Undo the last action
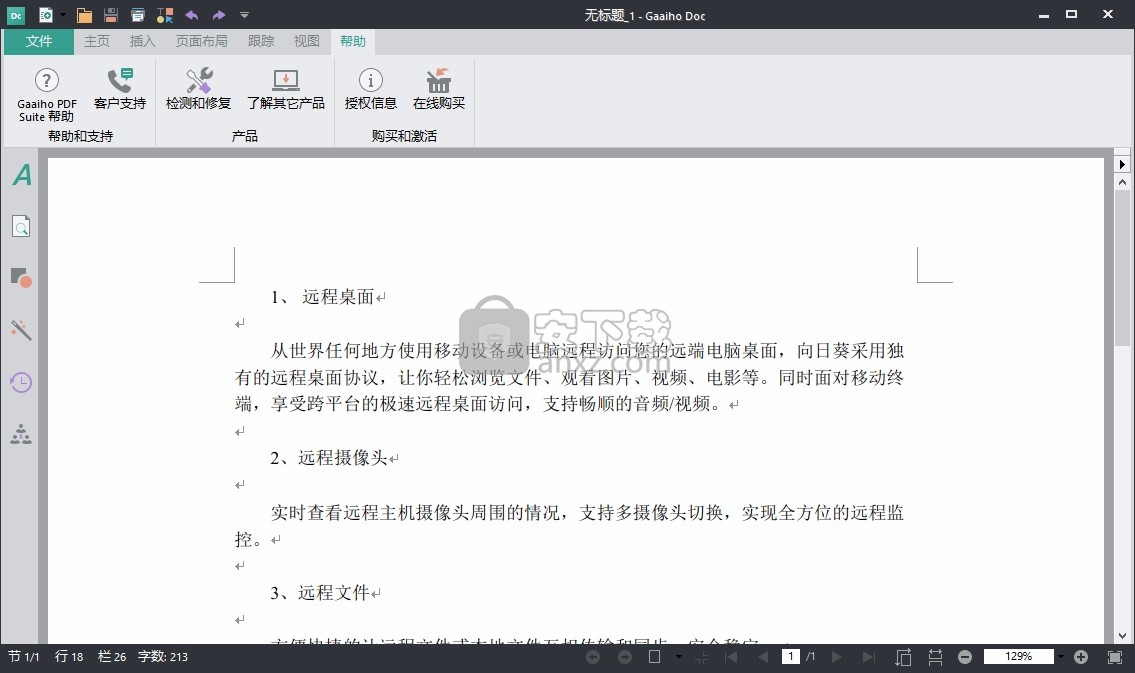This screenshot has width=1135, height=673. click(192, 14)
